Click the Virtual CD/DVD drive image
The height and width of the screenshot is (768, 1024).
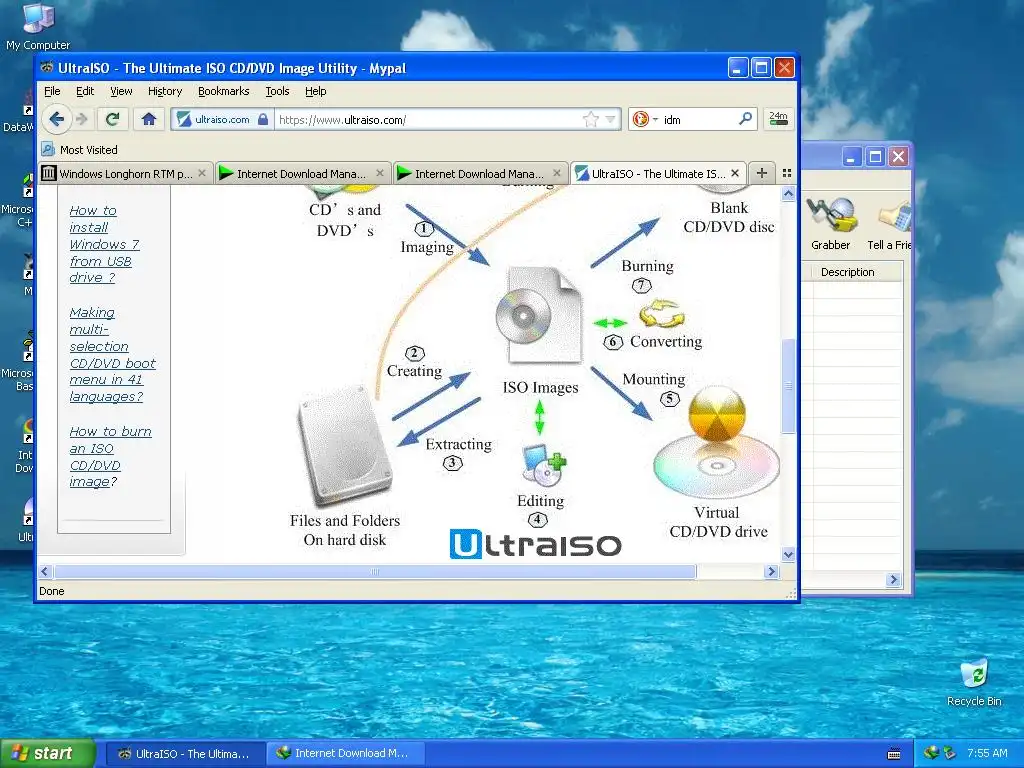coord(716,442)
